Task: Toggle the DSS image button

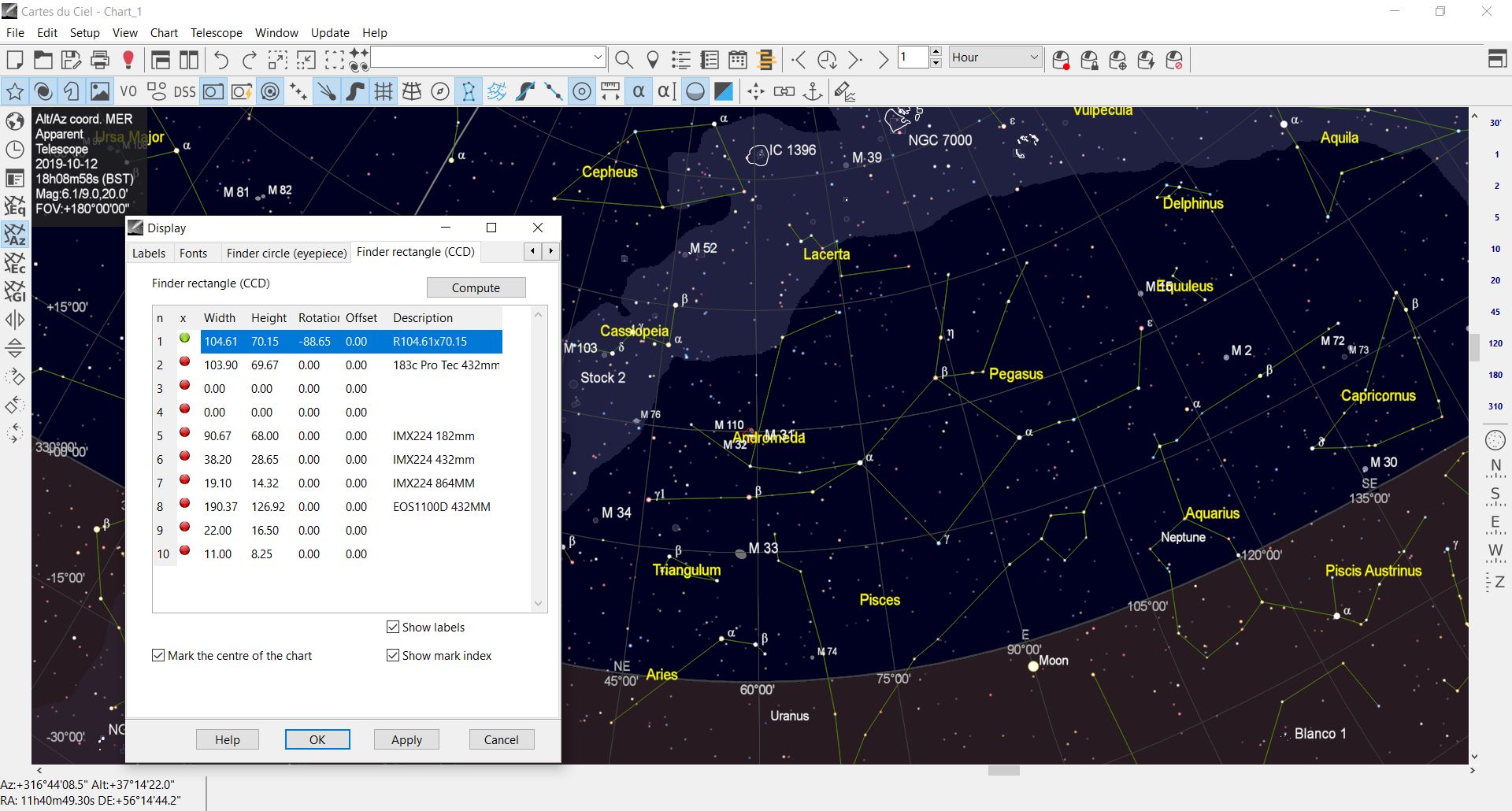Action: [184, 92]
